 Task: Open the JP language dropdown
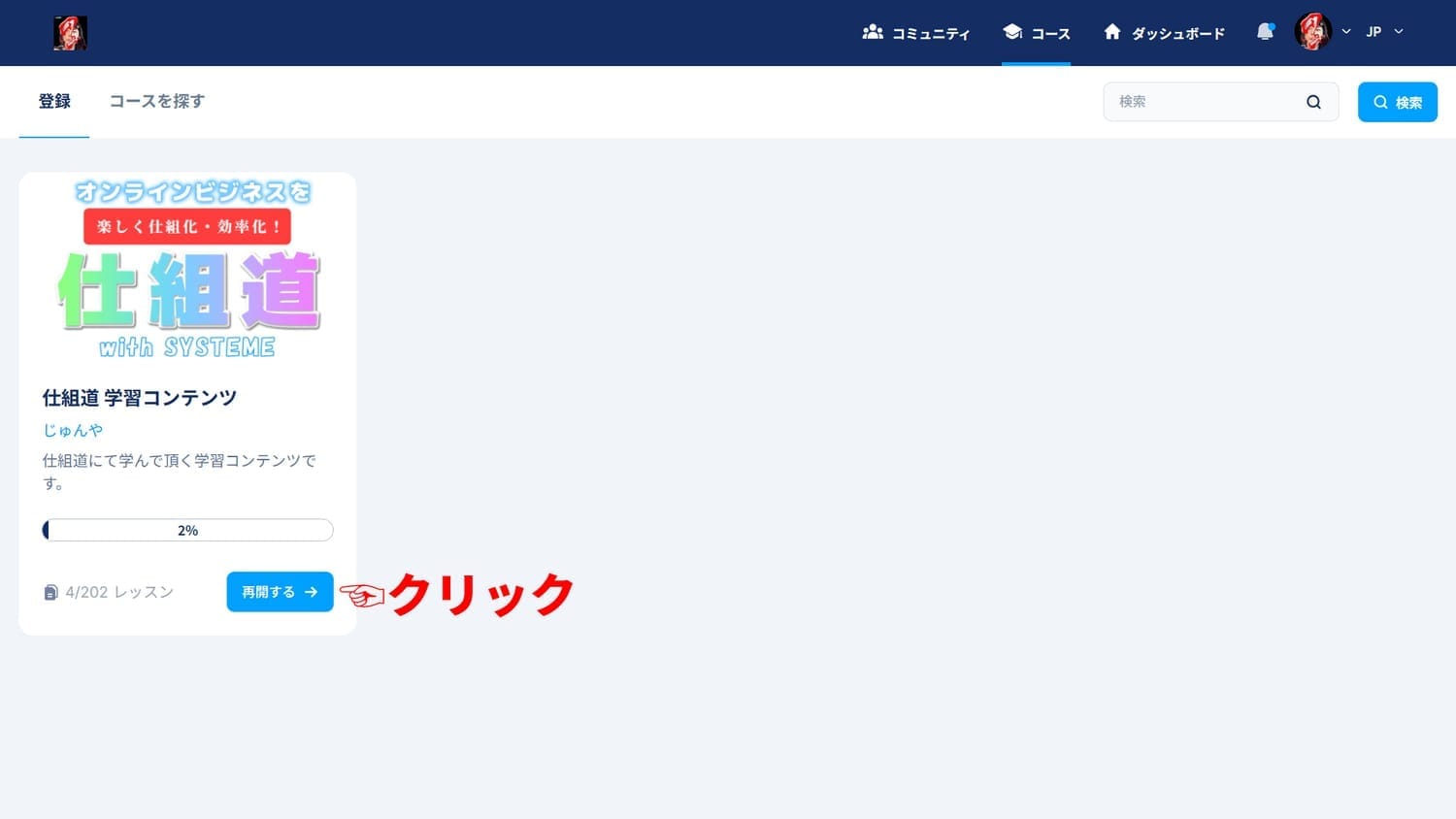1384,32
